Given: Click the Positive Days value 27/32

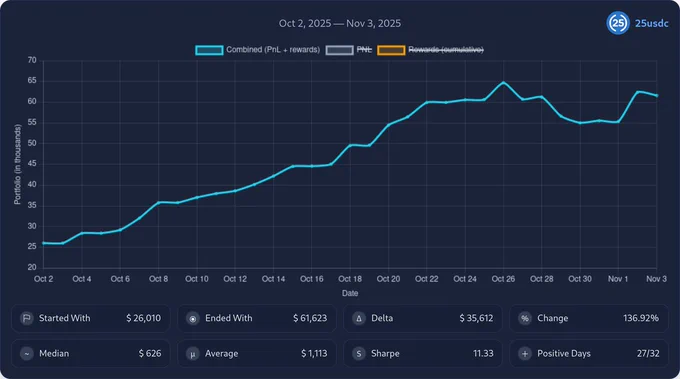Looking at the screenshot, I should (x=648, y=354).
